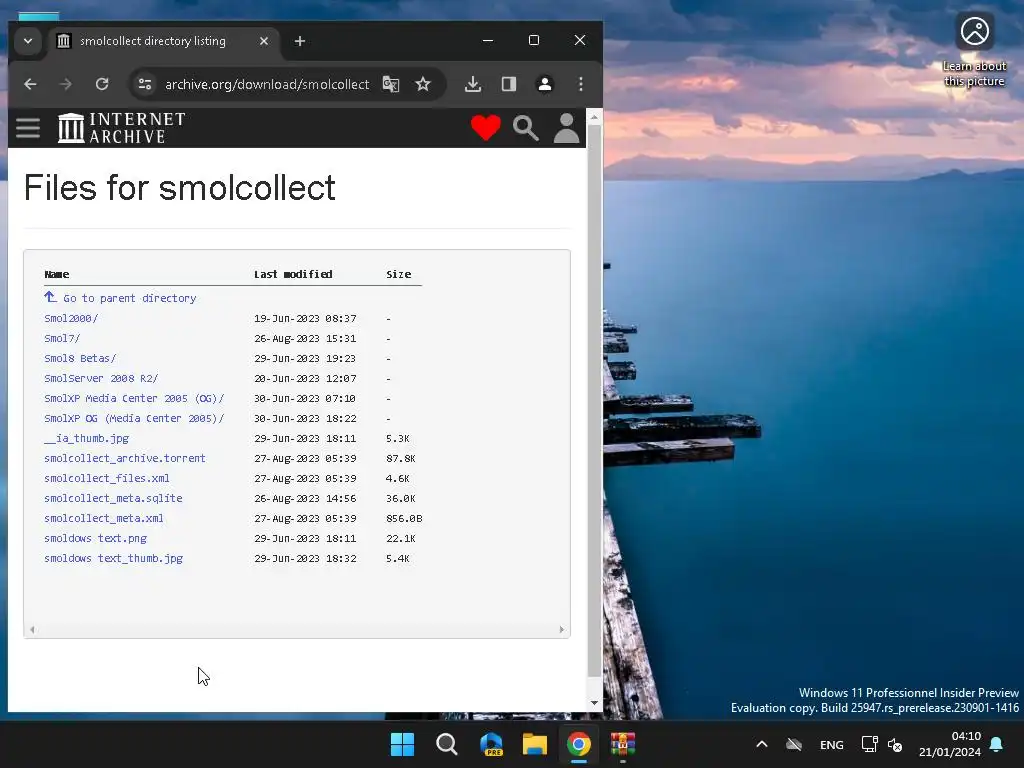This screenshot has height=768, width=1024.
Task: Open Chrome profile menu
Action: pyautogui.click(x=545, y=84)
